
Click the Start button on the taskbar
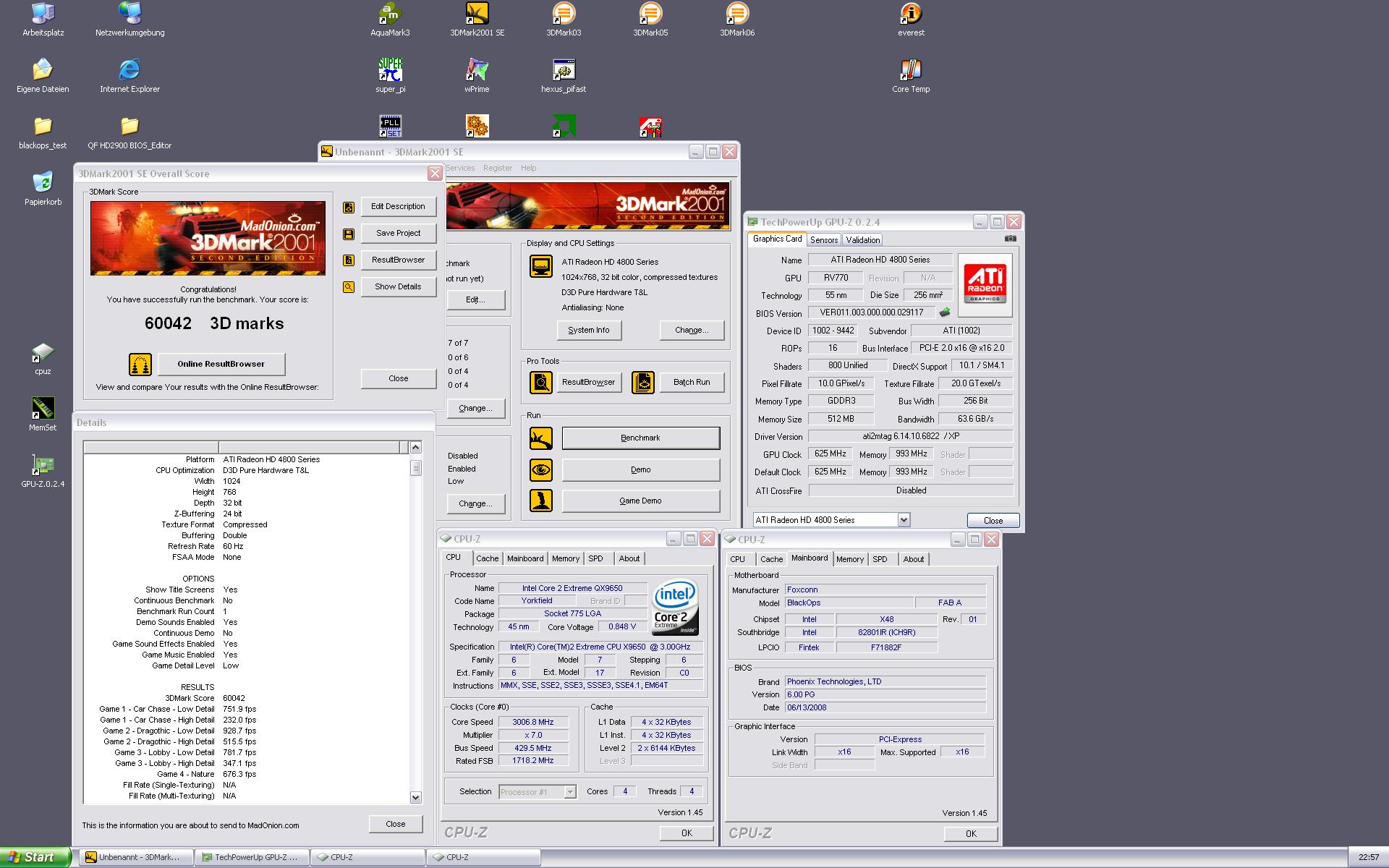35,857
